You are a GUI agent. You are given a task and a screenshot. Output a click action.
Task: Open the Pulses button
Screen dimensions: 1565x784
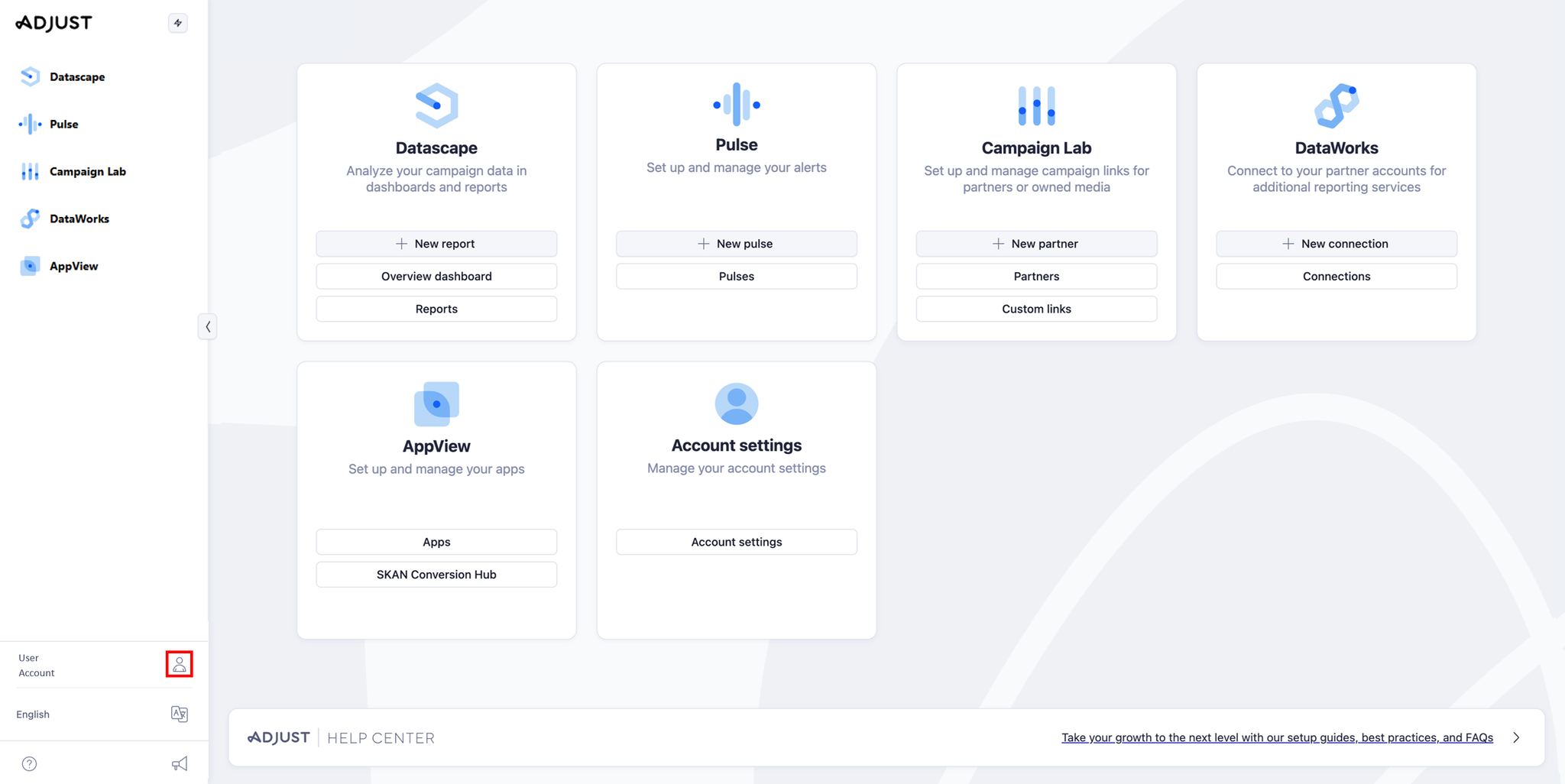(737, 277)
